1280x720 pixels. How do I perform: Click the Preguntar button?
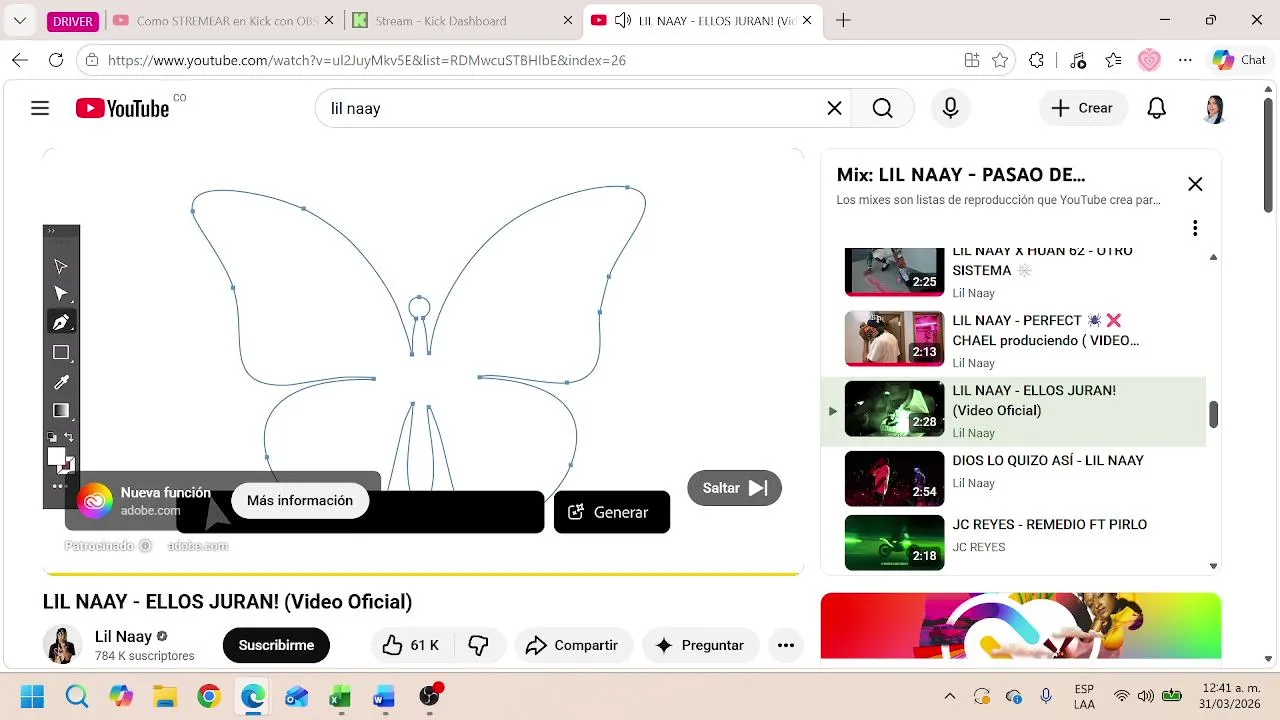[700, 645]
